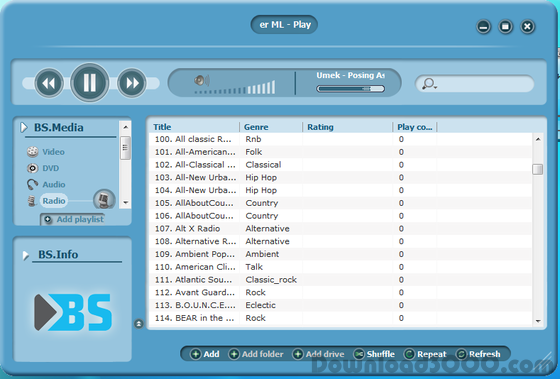The height and width of the screenshot is (379, 560).
Task: Click the round microphone icon beside Radio
Action: 104,199
